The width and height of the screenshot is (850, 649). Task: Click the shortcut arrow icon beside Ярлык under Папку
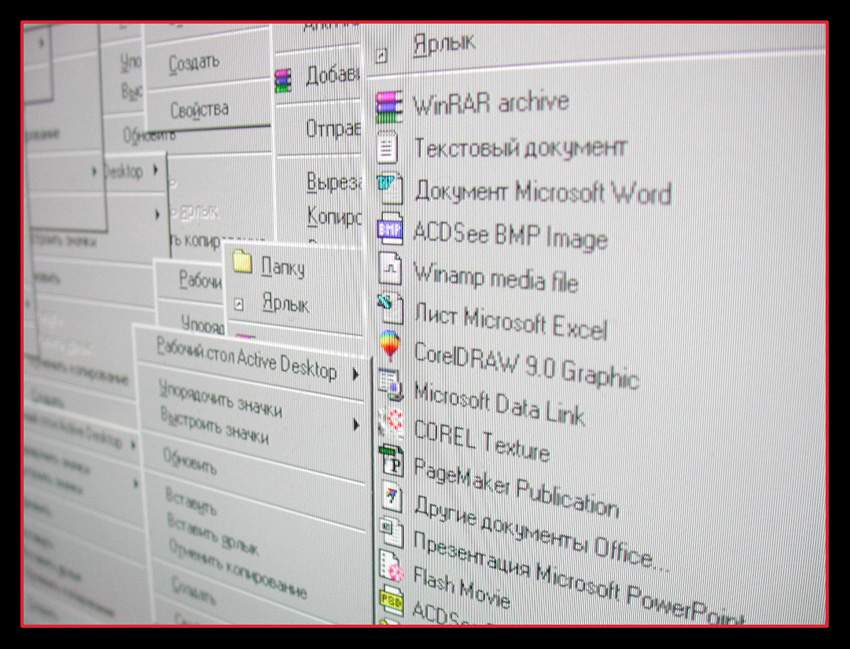[x=239, y=305]
